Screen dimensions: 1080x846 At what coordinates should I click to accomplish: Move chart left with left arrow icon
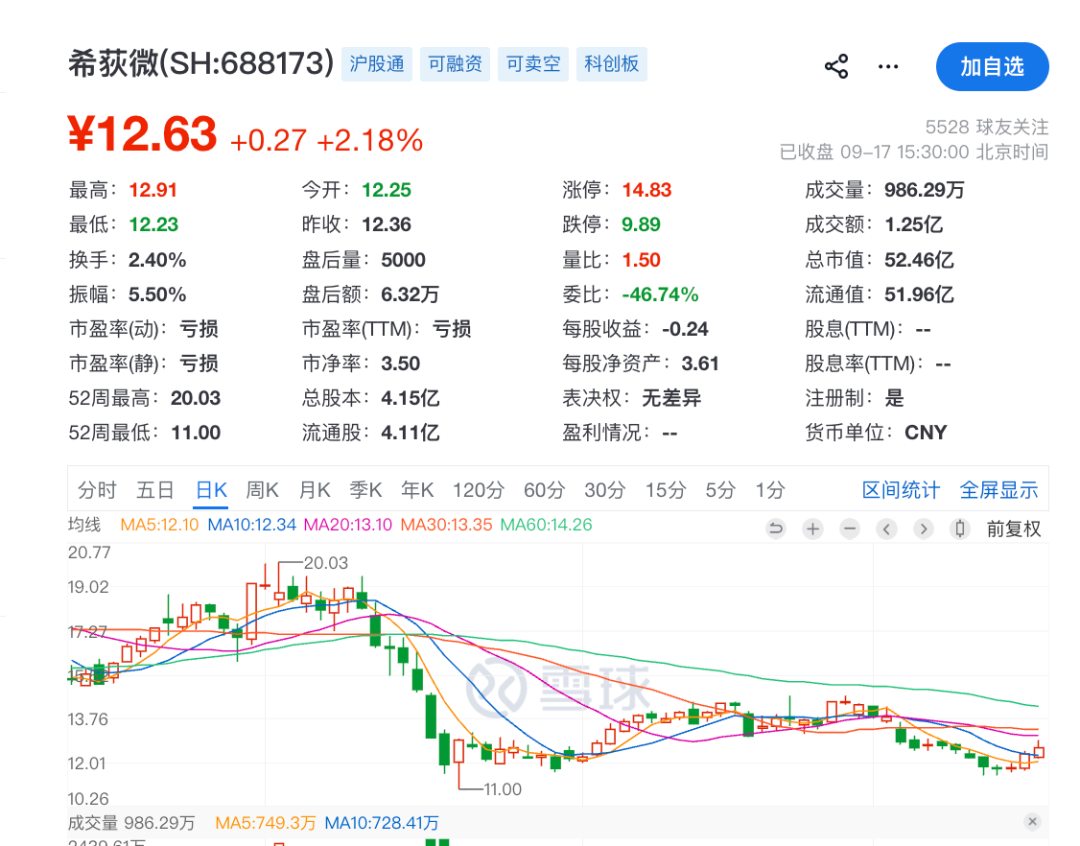(x=886, y=529)
